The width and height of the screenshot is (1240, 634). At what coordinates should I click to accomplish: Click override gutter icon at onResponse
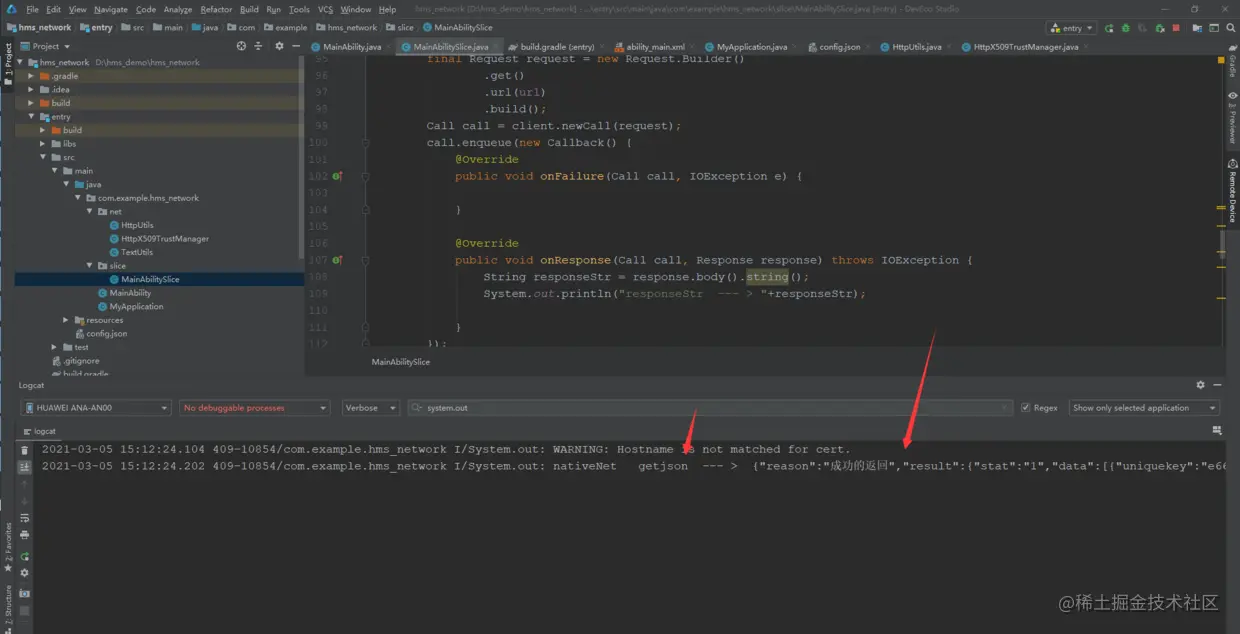coord(338,260)
